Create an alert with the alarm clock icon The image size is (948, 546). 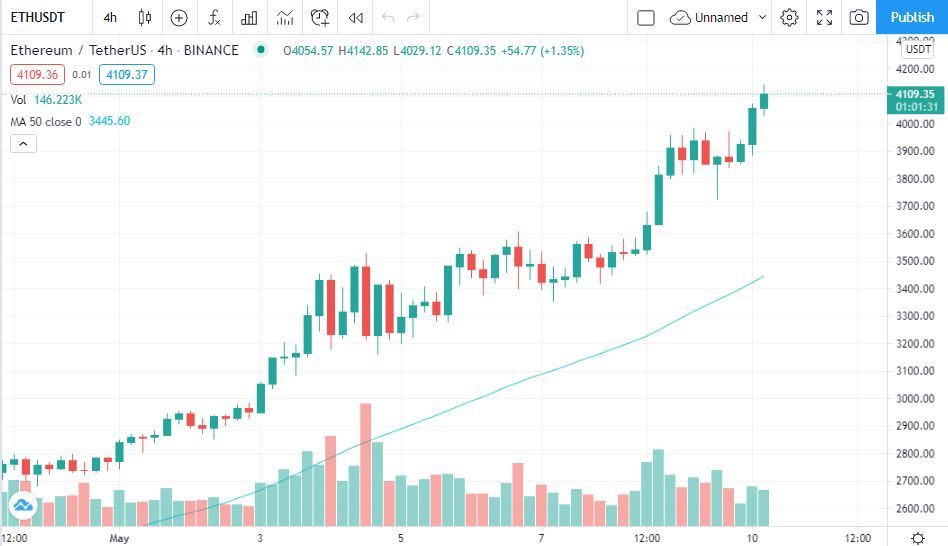tap(320, 17)
